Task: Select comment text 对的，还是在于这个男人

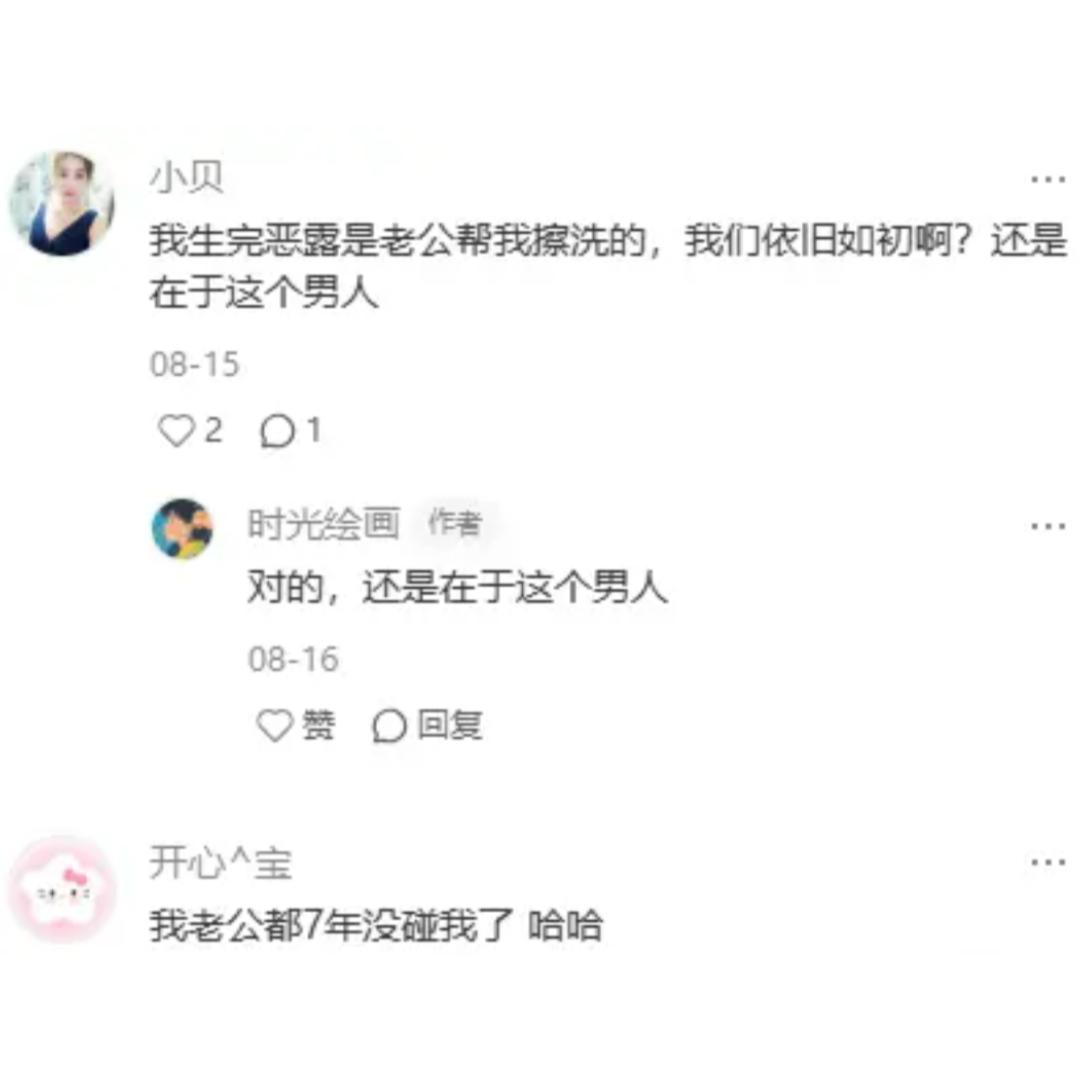Action: pos(457,588)
